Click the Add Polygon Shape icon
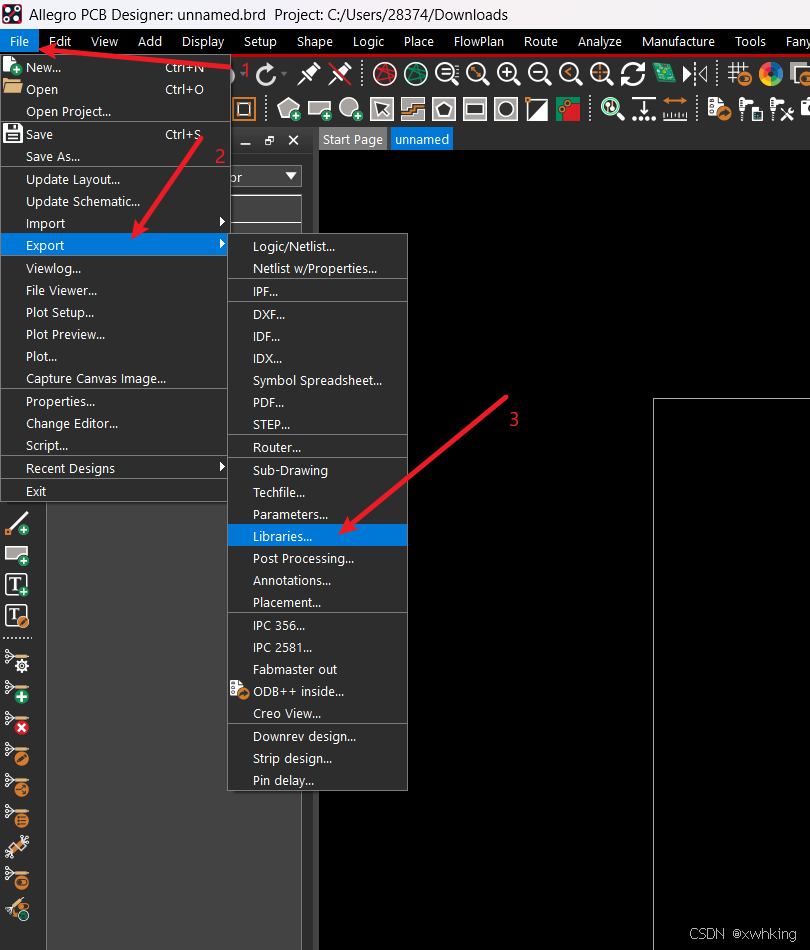The image size is (810, 950). click(288, 110)
